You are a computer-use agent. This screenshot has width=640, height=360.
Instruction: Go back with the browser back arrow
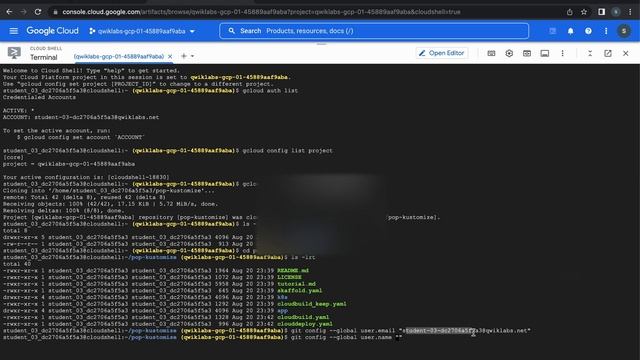(x=9, y=12)
